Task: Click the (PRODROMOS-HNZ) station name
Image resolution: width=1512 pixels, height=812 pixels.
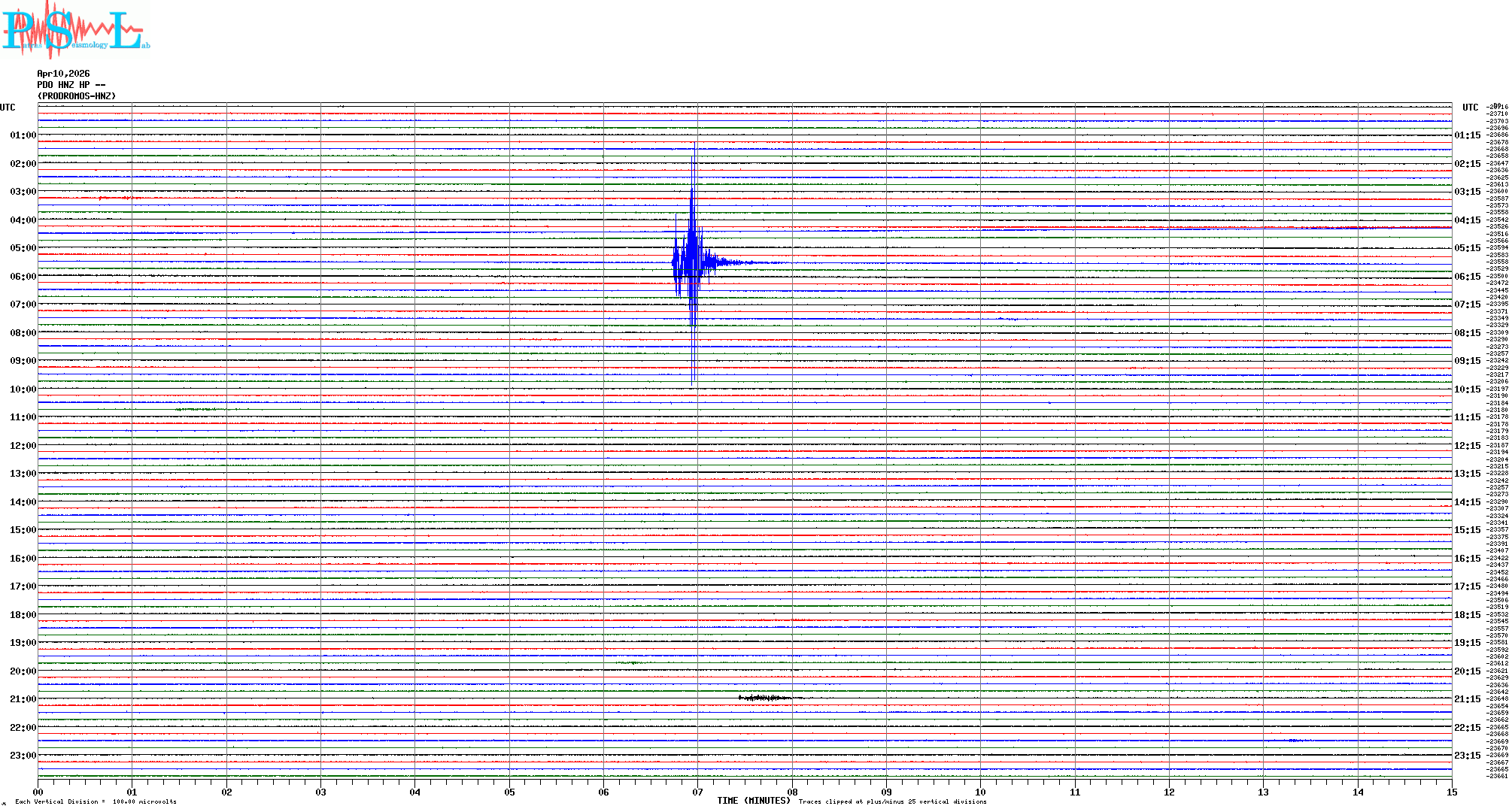Action: (77, 96)
